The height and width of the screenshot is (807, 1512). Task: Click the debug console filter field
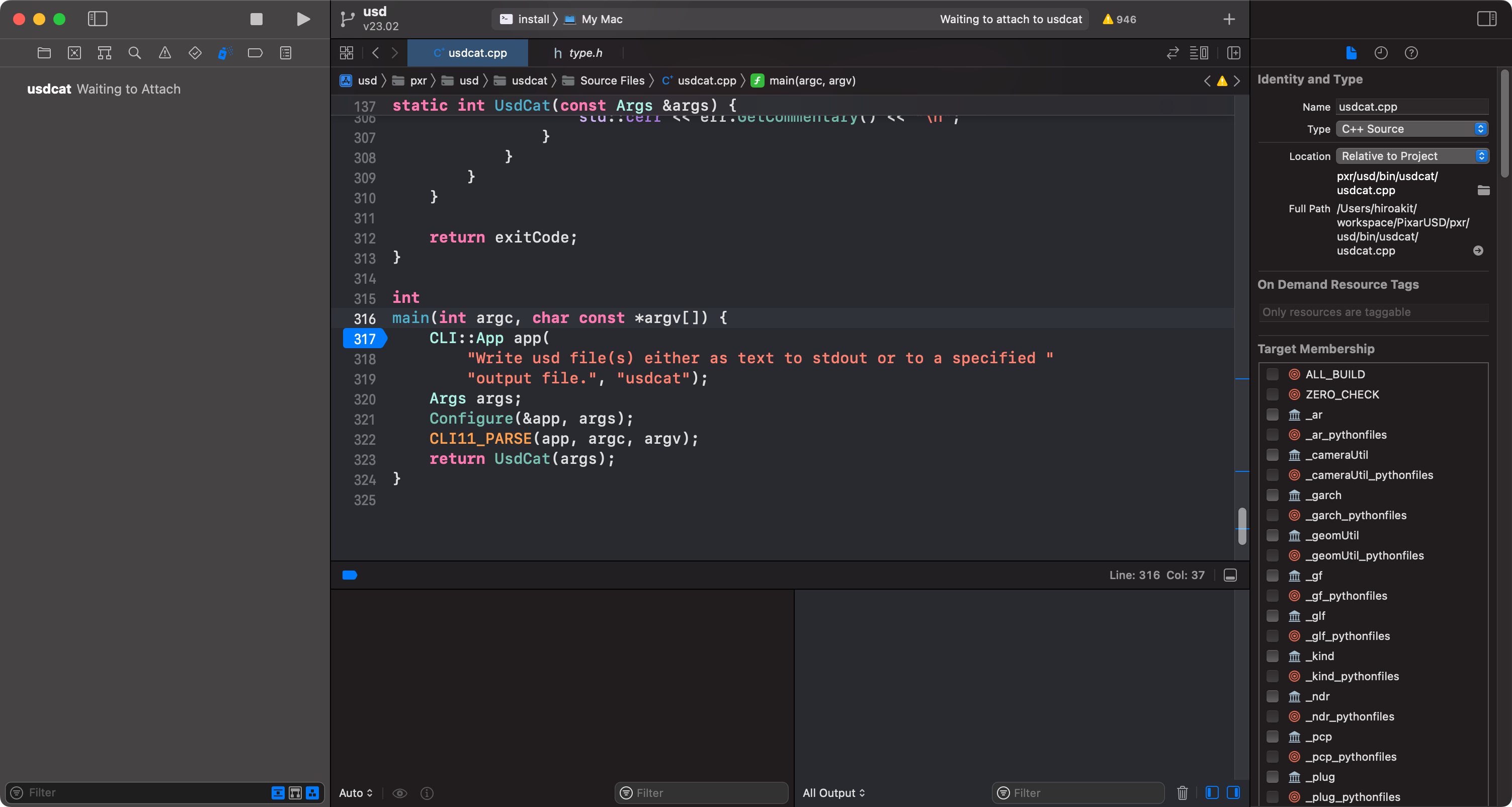pos(1078,793)
